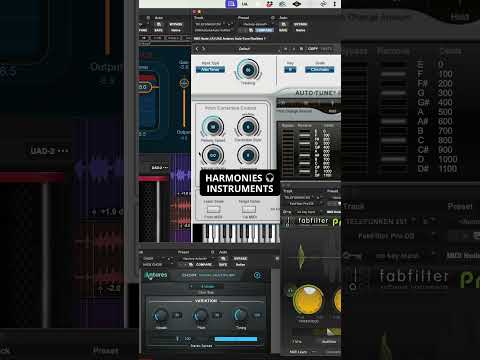
Task: Toggle Target Notes Via MIDI button
Action: click(x=249, y=209)
